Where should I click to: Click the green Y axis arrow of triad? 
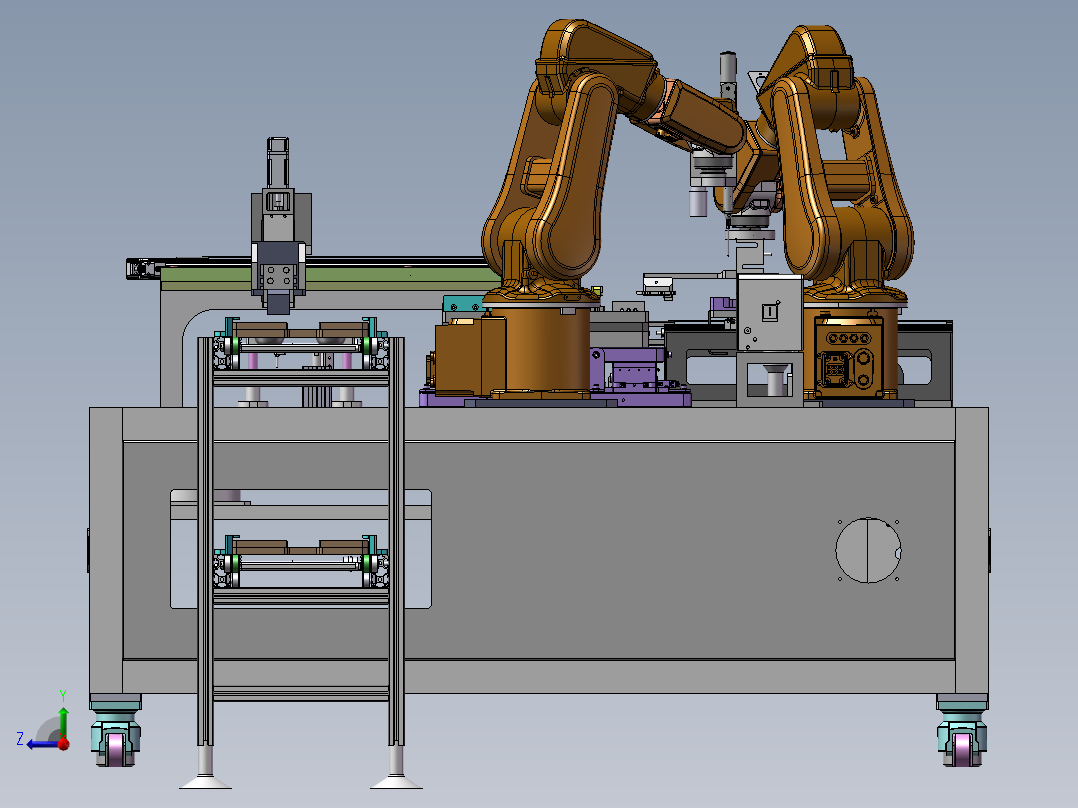pos(63,721)
